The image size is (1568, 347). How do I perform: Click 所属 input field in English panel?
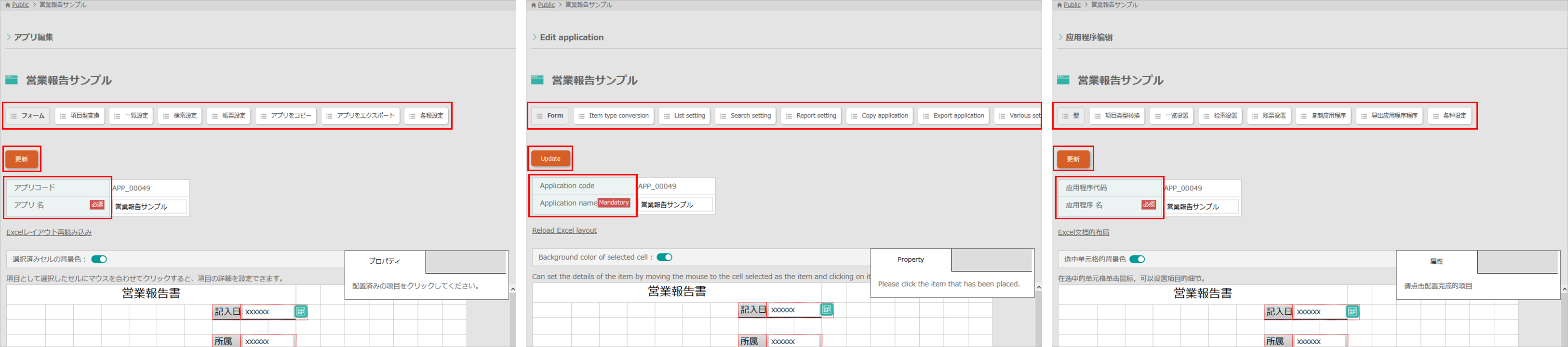click(x=794, y=341)
